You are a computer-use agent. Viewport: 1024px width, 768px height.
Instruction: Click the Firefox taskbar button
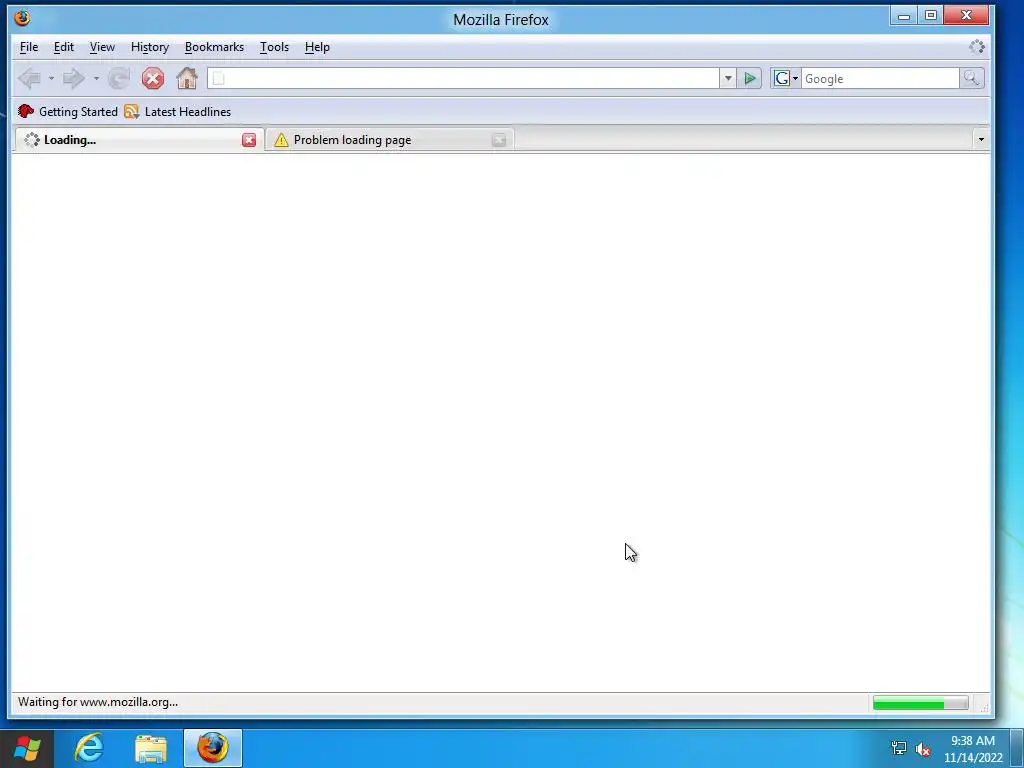coord(213,748)
